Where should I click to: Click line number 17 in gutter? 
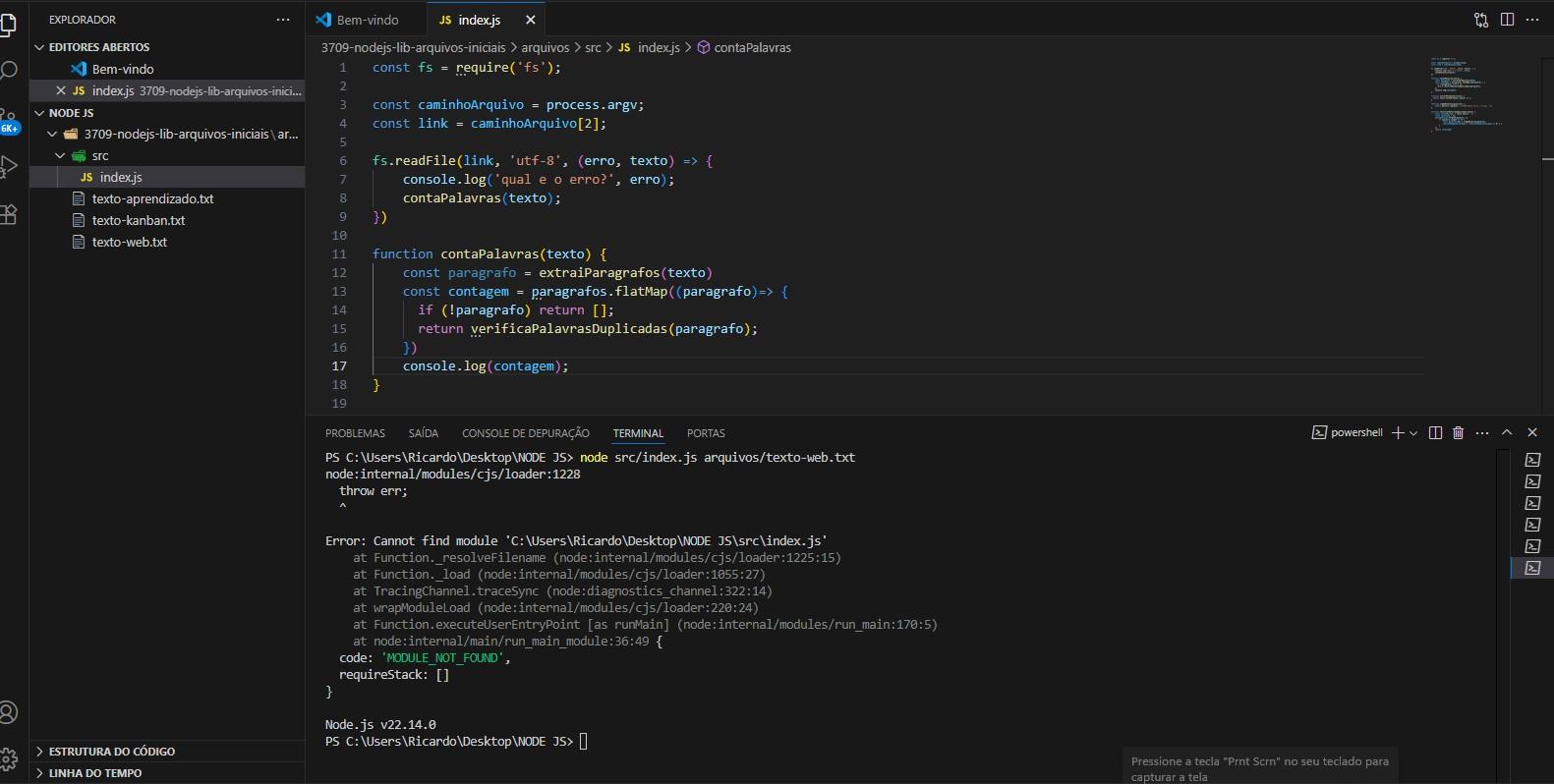(339, 365)
